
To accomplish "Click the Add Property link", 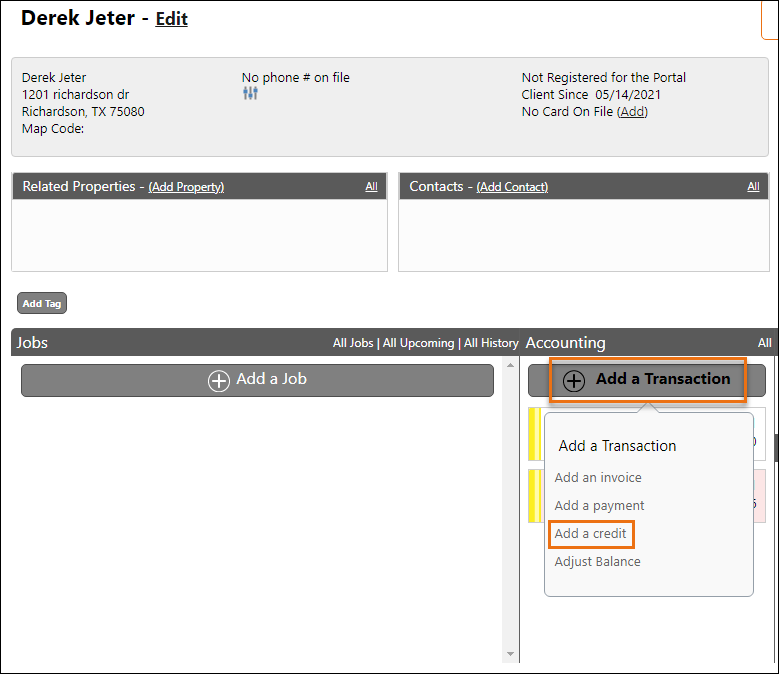I will (x=186, y=187).
